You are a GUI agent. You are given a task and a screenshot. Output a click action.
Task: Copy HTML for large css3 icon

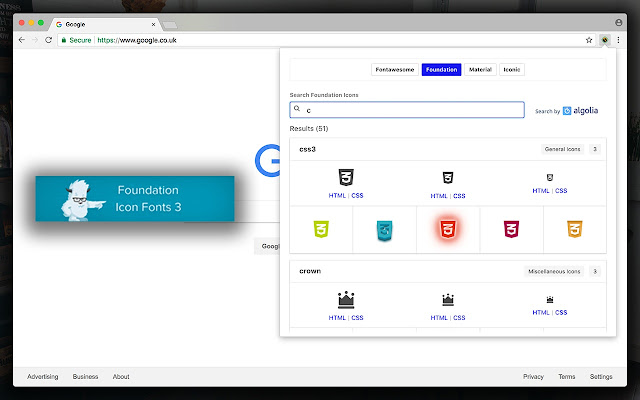[x=337, y=196]
